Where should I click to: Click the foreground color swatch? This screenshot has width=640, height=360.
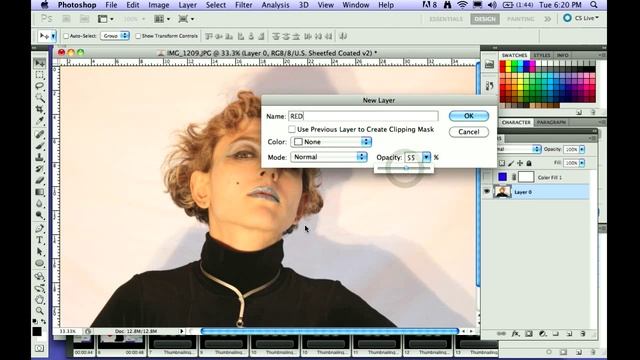(37, 331)
